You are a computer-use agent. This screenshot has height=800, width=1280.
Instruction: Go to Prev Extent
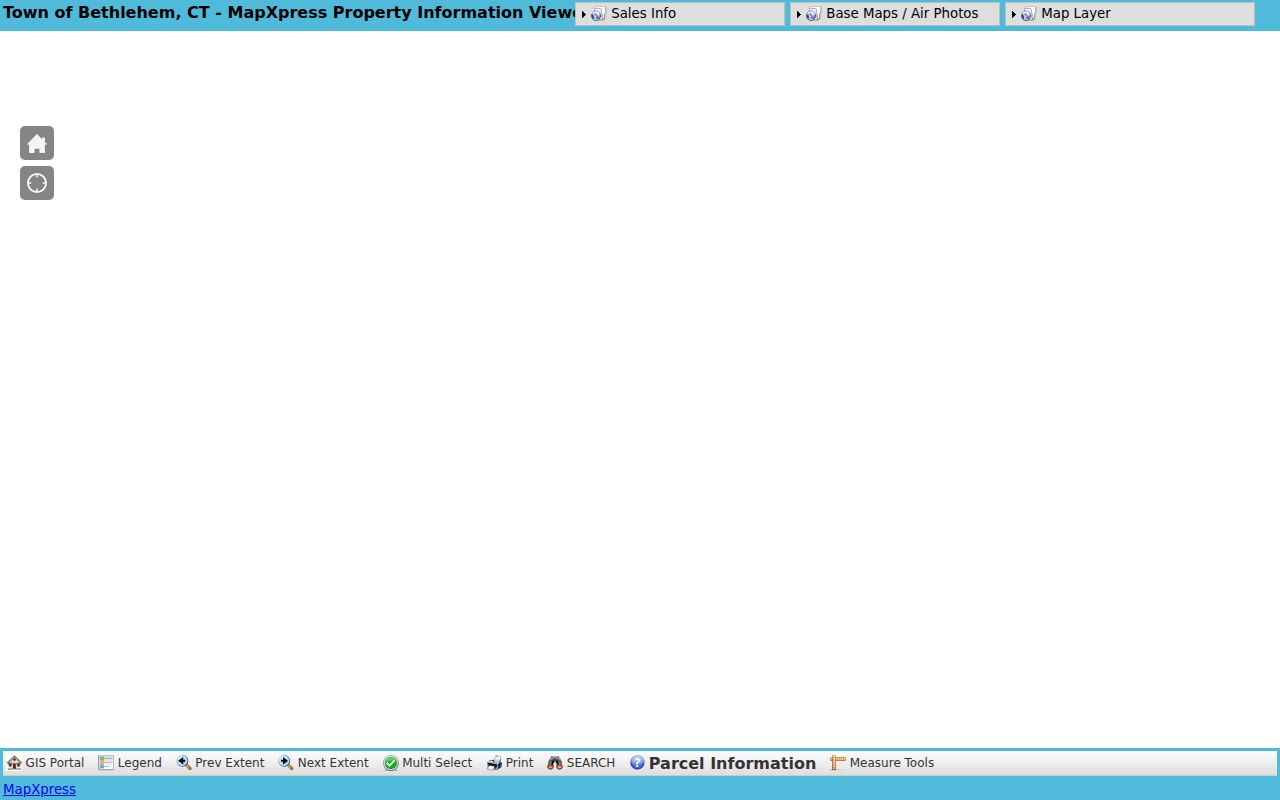(x=221, y=763)
